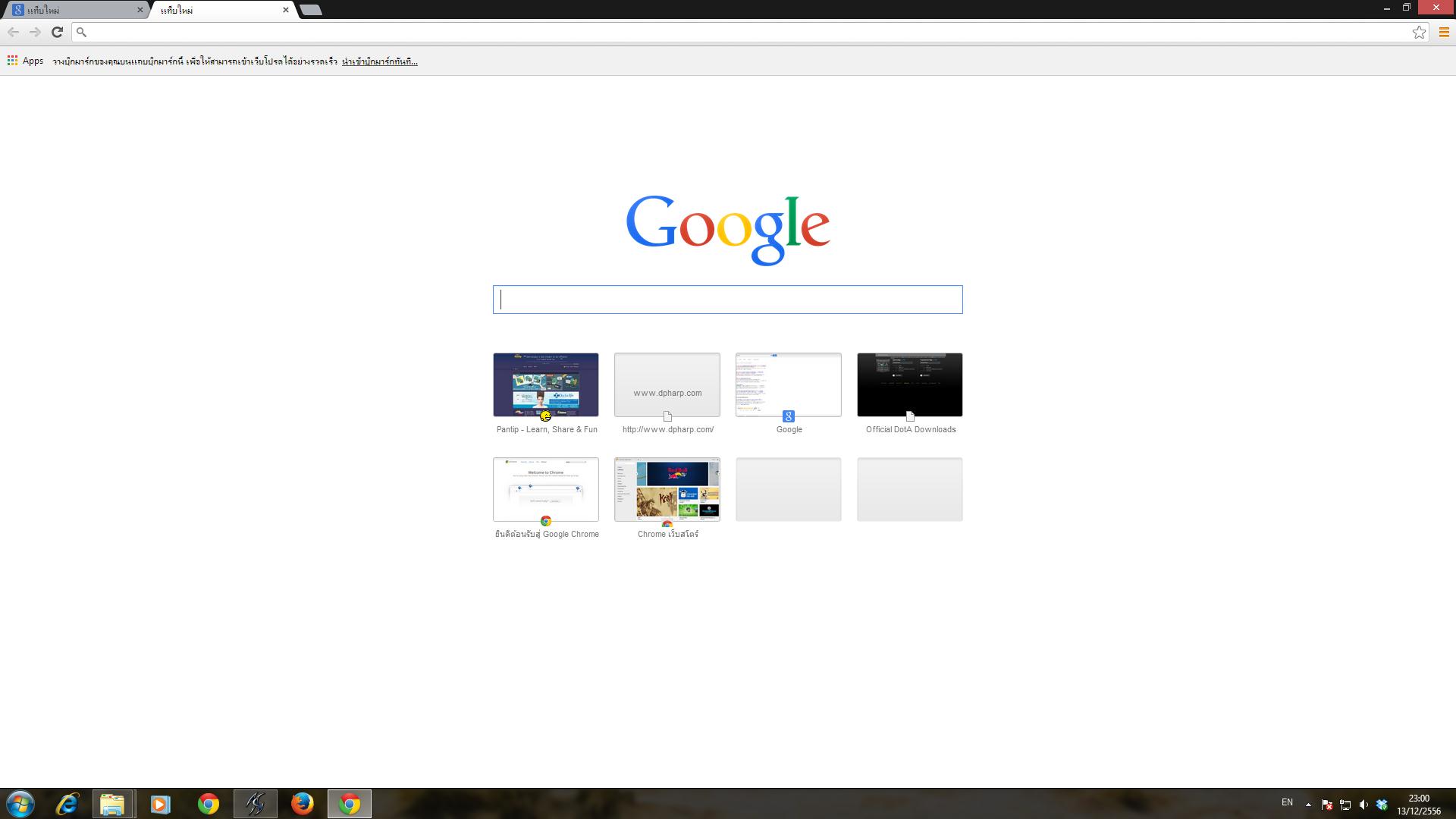Screen dimensions: 1456x819
Task: Open the www.dpharp.com thumbnail
Action: coord(667,384)
